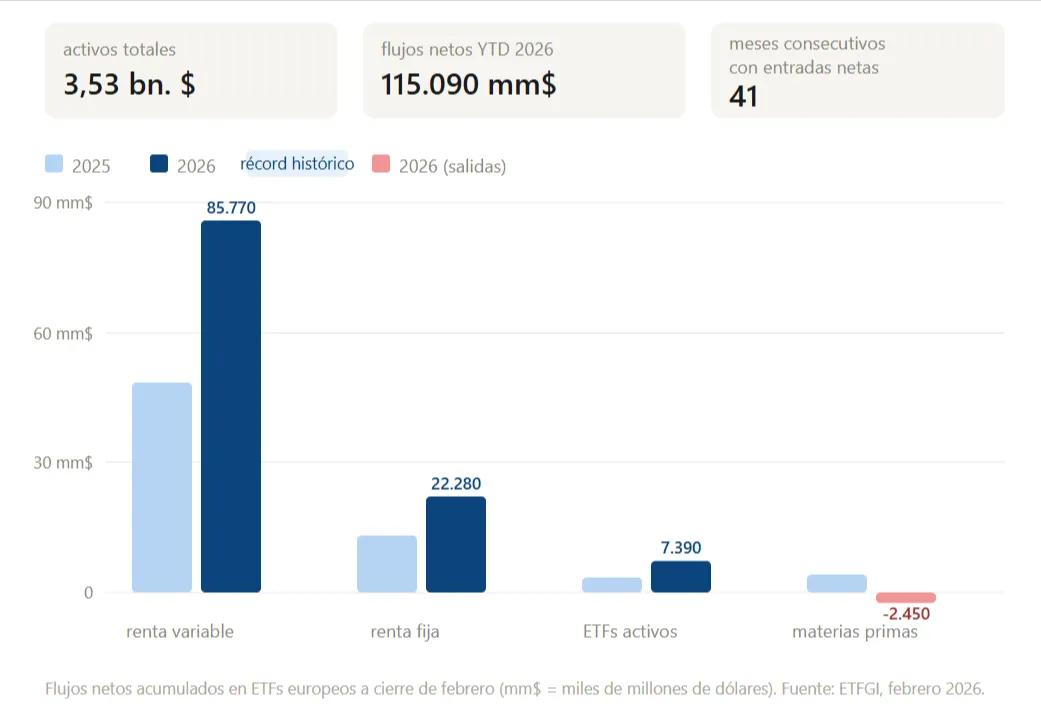This screenshot has width=1041, height=708.
Task: Select the renta variable axis label
Action: point(180,632)
